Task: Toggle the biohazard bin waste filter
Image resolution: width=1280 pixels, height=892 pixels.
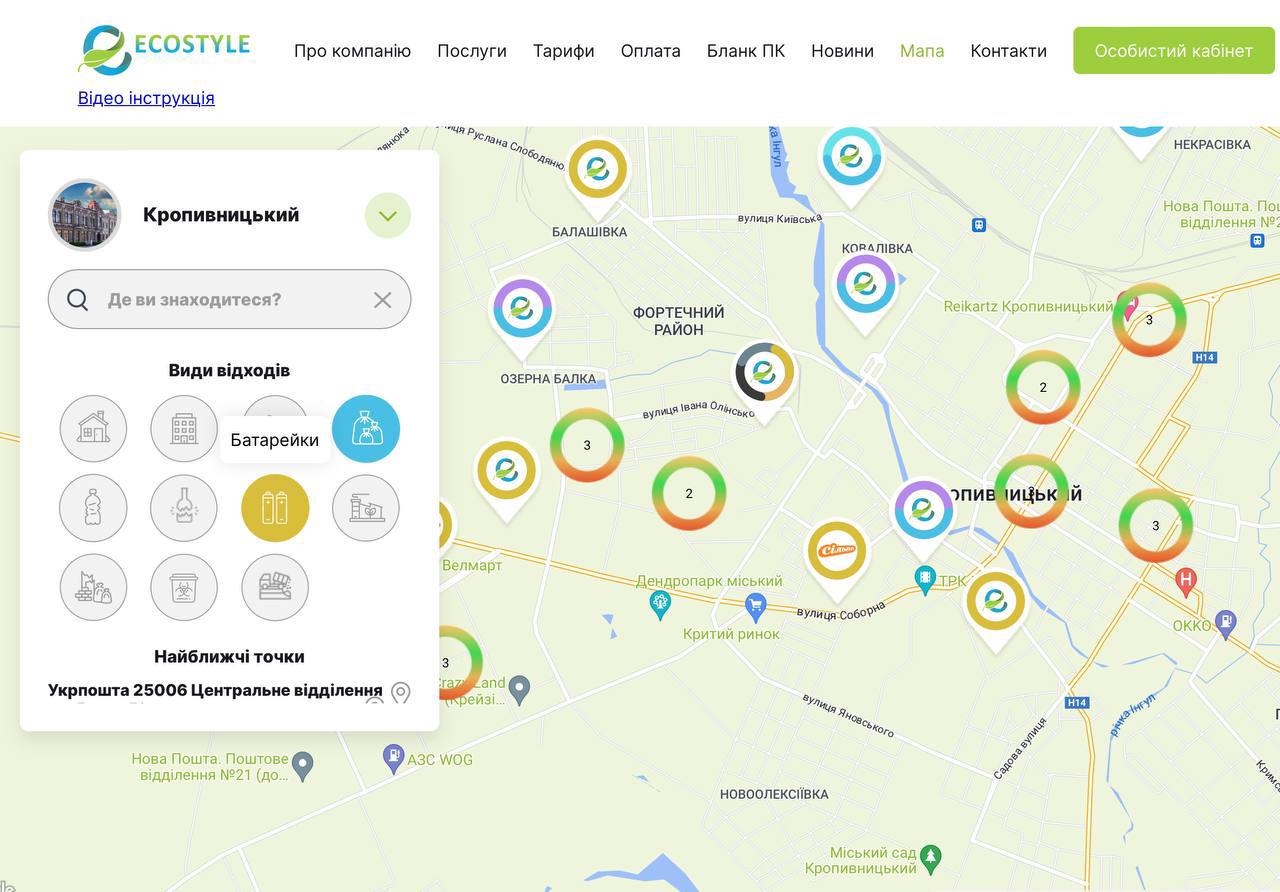Action: pos(184,587)
